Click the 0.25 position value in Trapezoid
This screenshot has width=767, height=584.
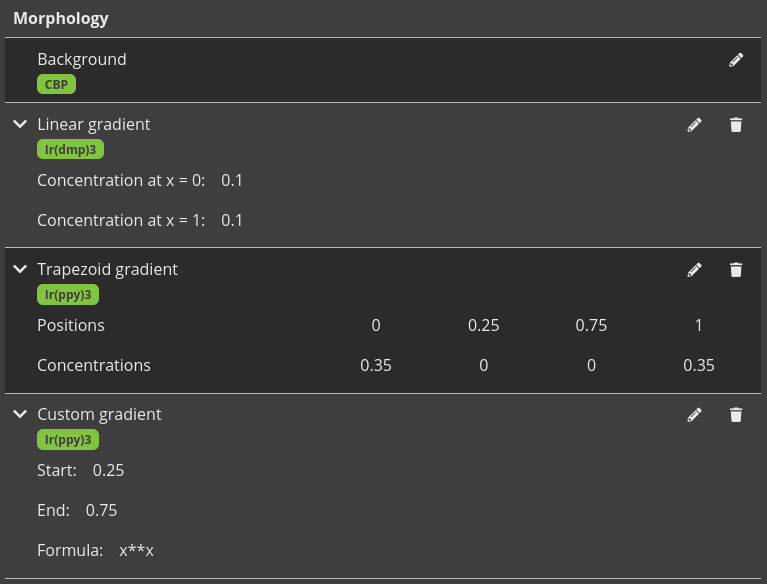click(483, 325)
